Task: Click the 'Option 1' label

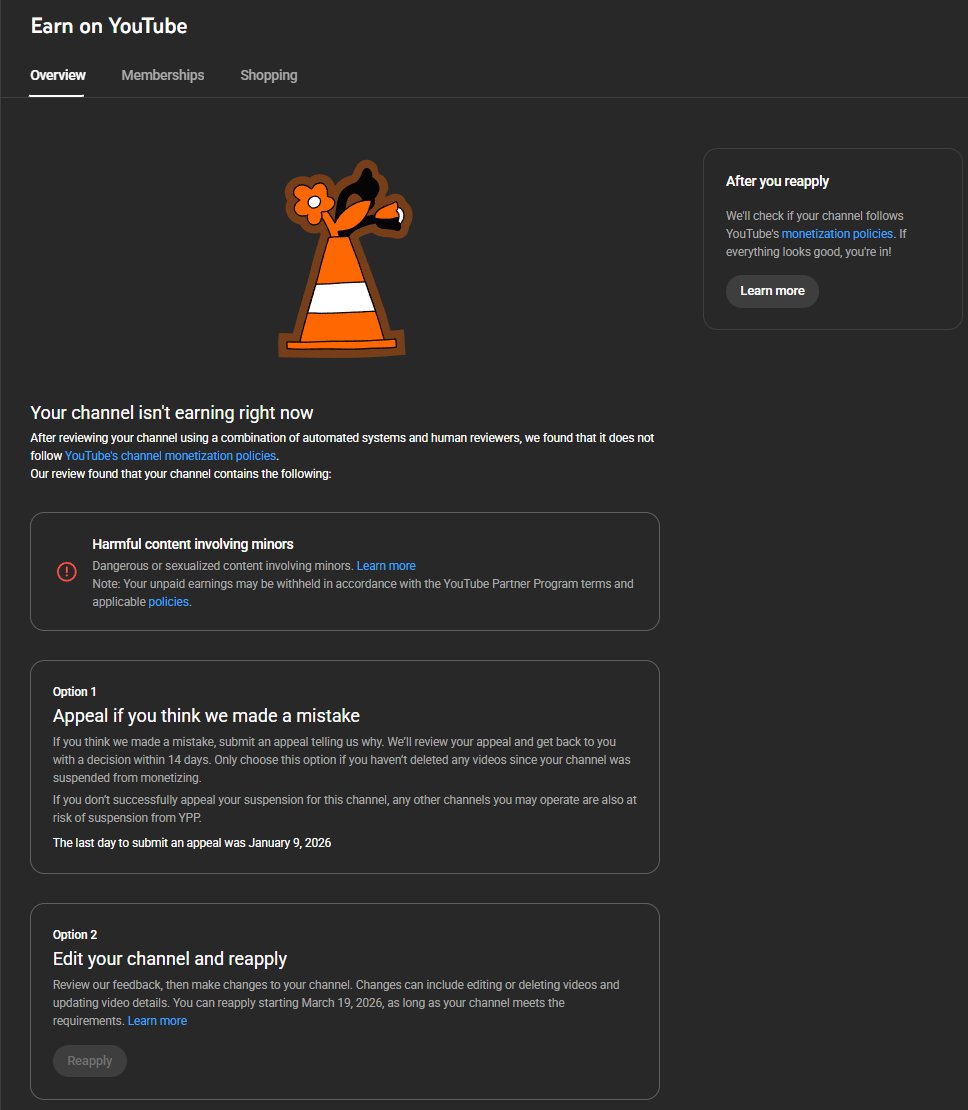Action: [74, 692]
